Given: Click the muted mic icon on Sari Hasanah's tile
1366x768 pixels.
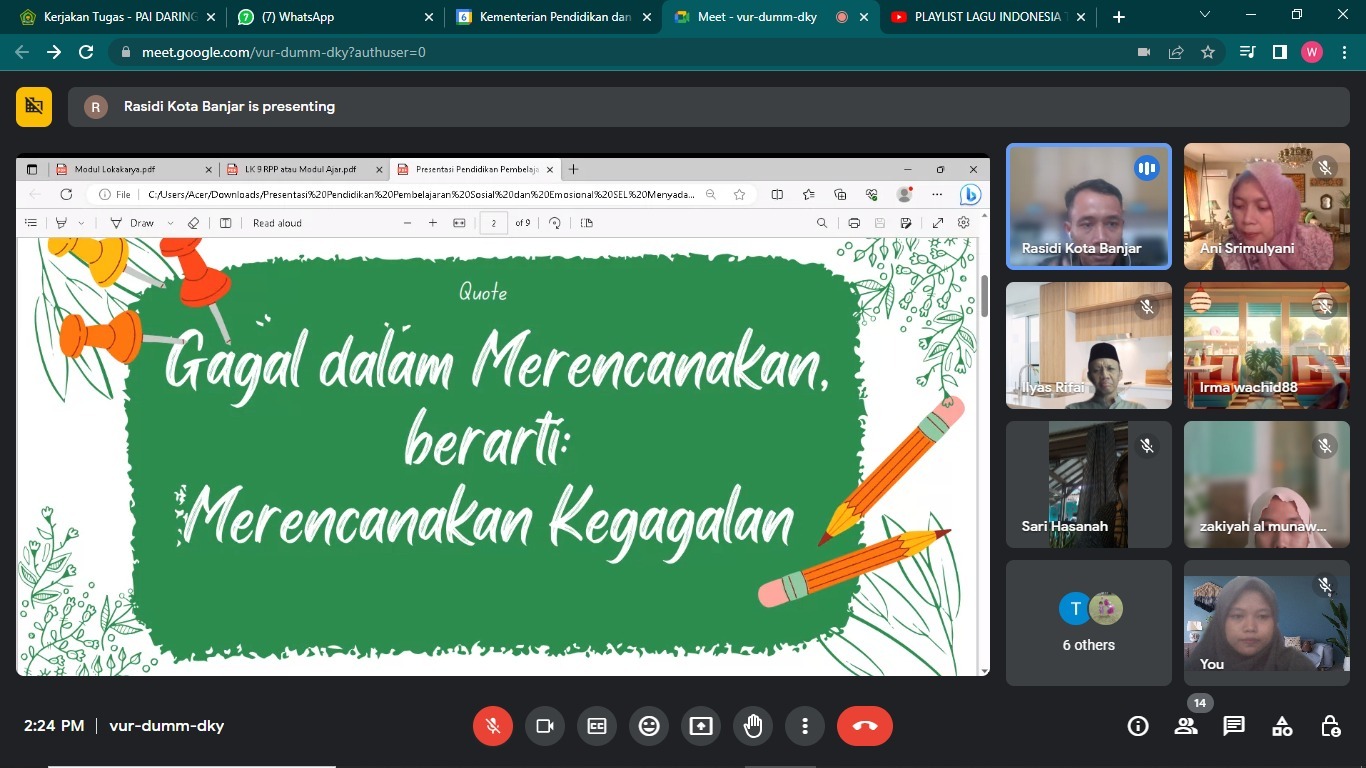Looking at the screenshot, I should (x=1146, y=446).
